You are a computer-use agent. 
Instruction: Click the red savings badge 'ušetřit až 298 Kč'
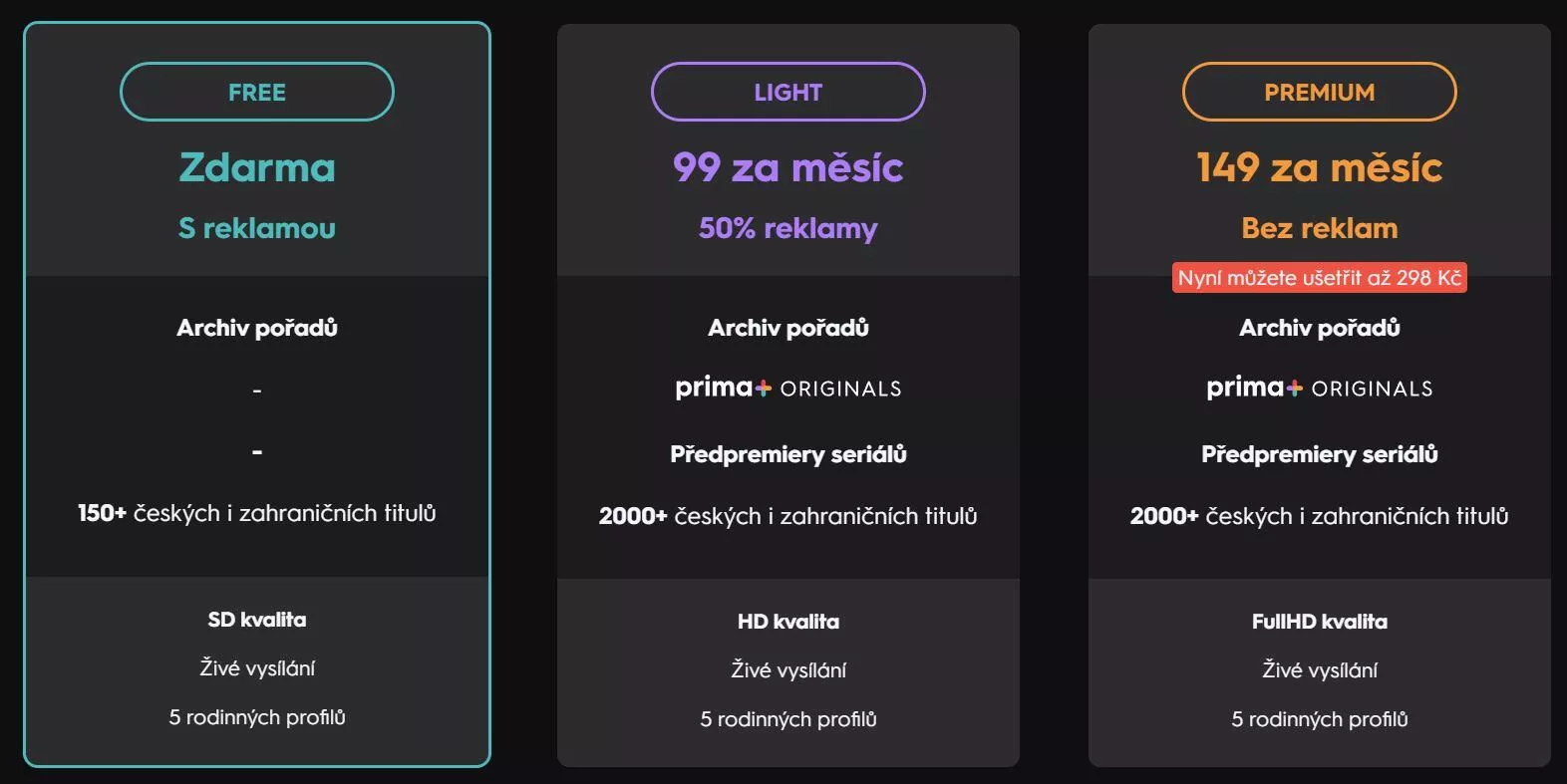[x=1320, y=278]
